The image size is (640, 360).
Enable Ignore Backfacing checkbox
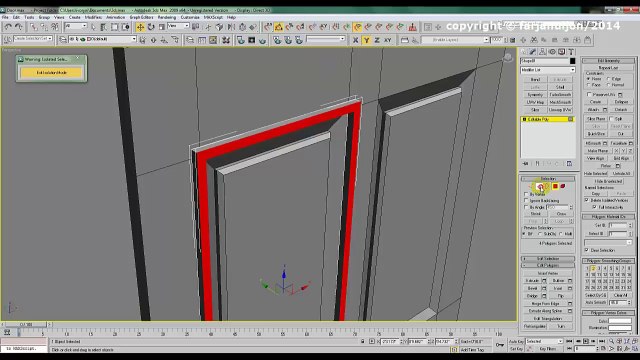point(526,201)
